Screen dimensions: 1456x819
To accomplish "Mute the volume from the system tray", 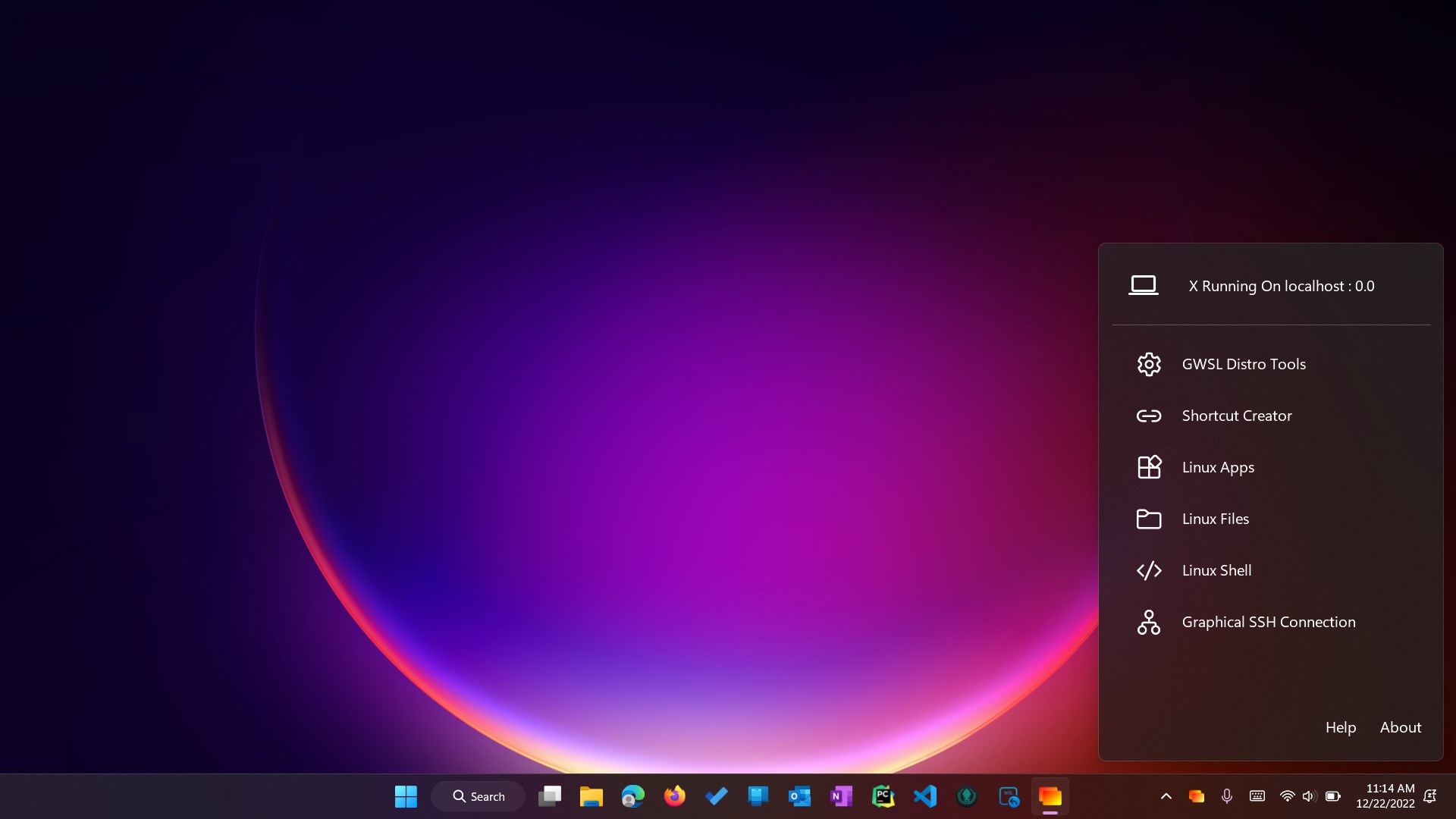I will 1310,796.
